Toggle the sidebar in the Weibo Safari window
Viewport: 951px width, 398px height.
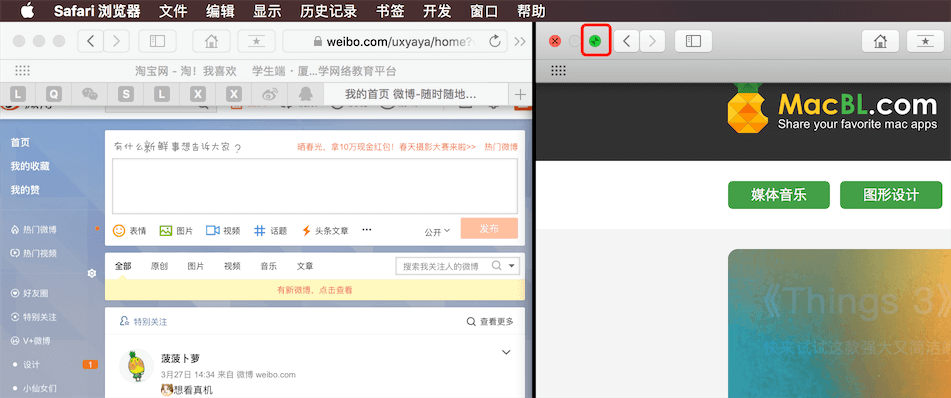click(157, 41)
